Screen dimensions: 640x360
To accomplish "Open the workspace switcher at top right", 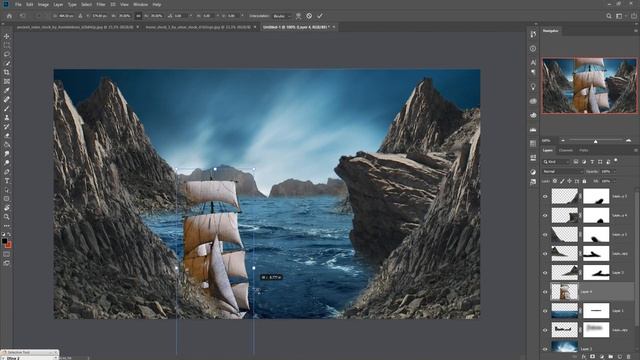I will pos(619,16).
